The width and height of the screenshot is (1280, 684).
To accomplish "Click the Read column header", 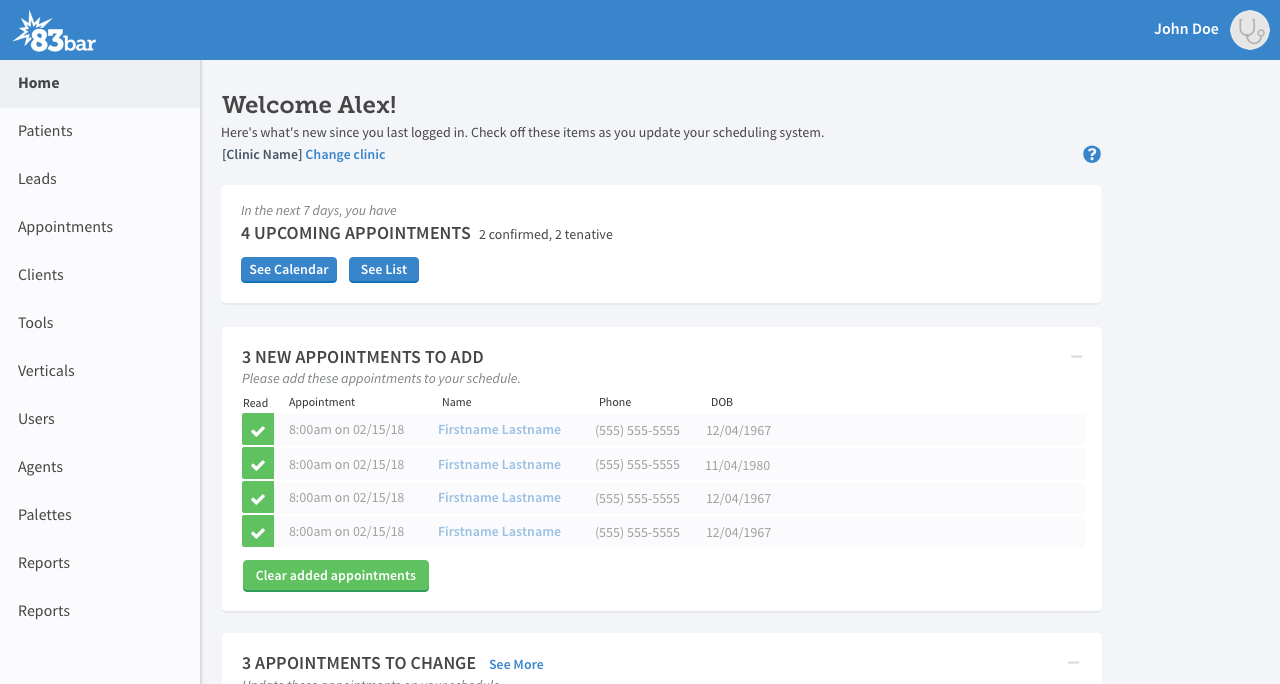I will point(256,403).
